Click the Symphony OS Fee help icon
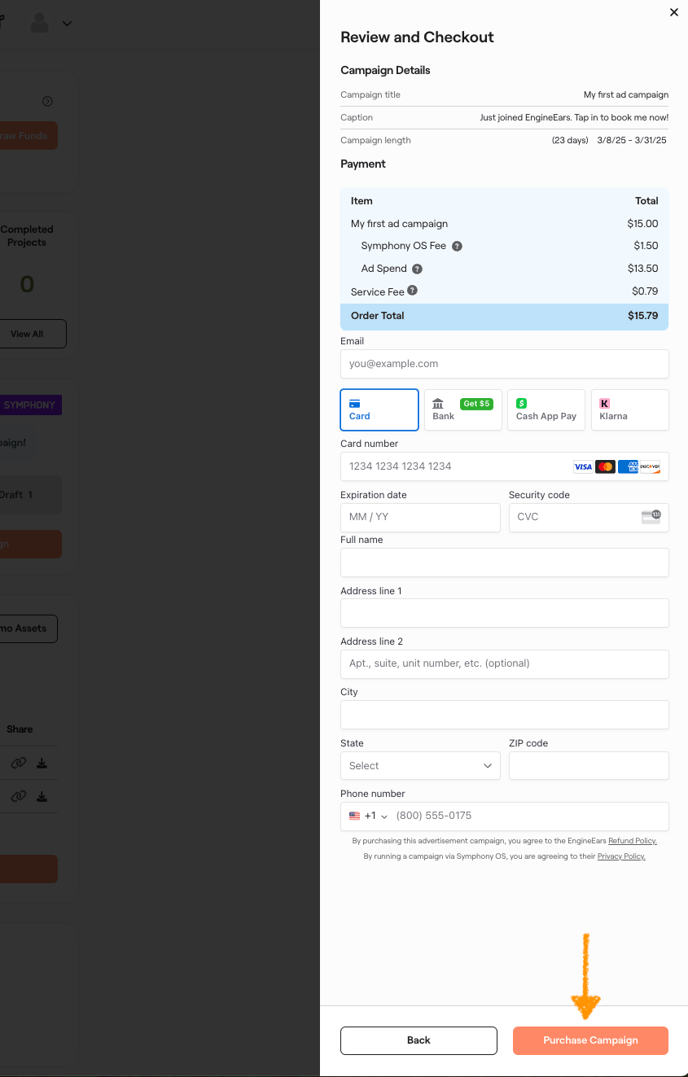Image resolution: width=688 pixels, height=1077 pixels. pyautogui.click(x=457, y=246)
